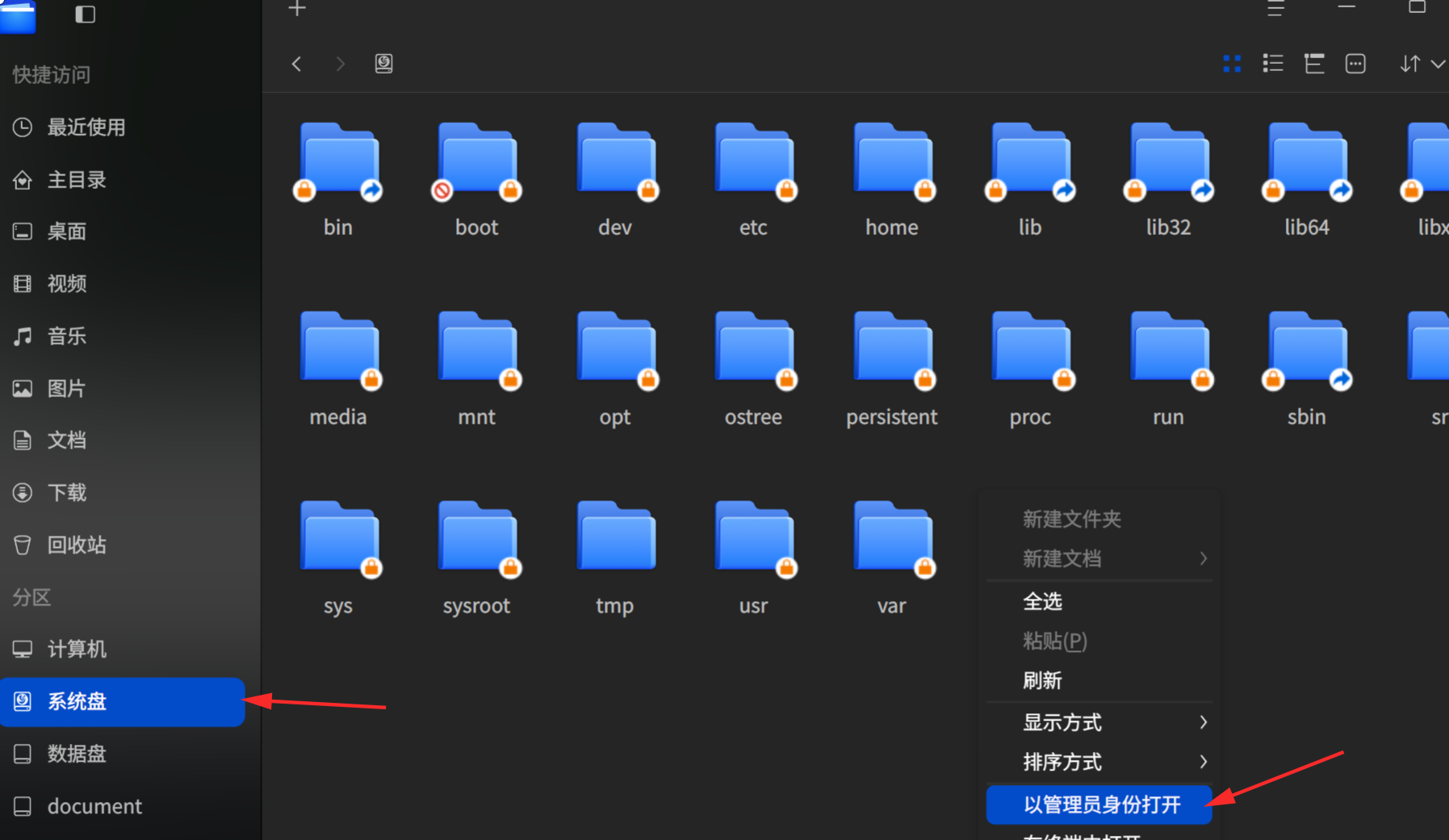Select the usr folder
This screenshot has width=1449, height=840.
coord(753,558)
